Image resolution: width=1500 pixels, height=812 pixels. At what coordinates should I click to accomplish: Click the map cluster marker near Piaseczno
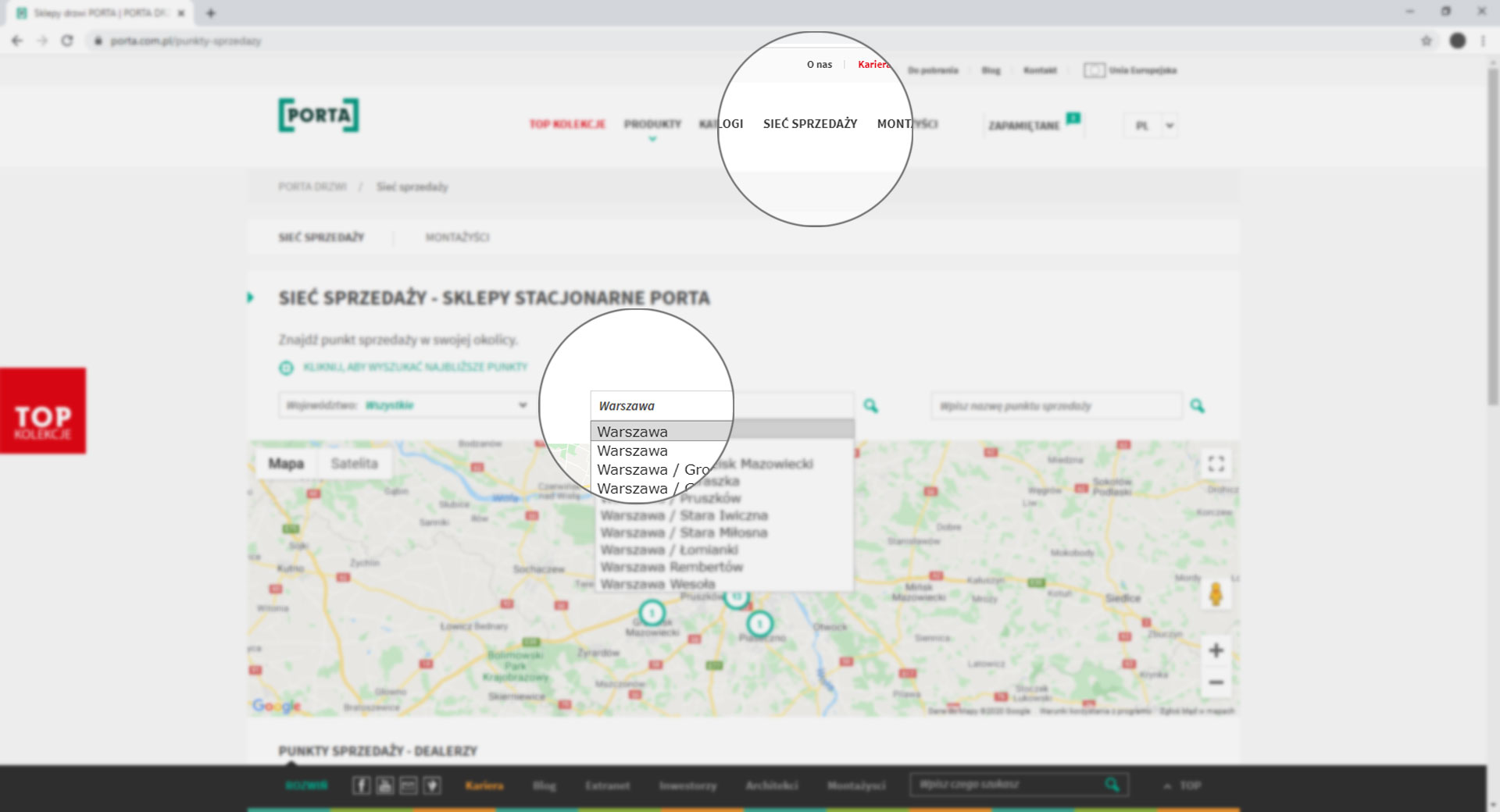point(759,624)
